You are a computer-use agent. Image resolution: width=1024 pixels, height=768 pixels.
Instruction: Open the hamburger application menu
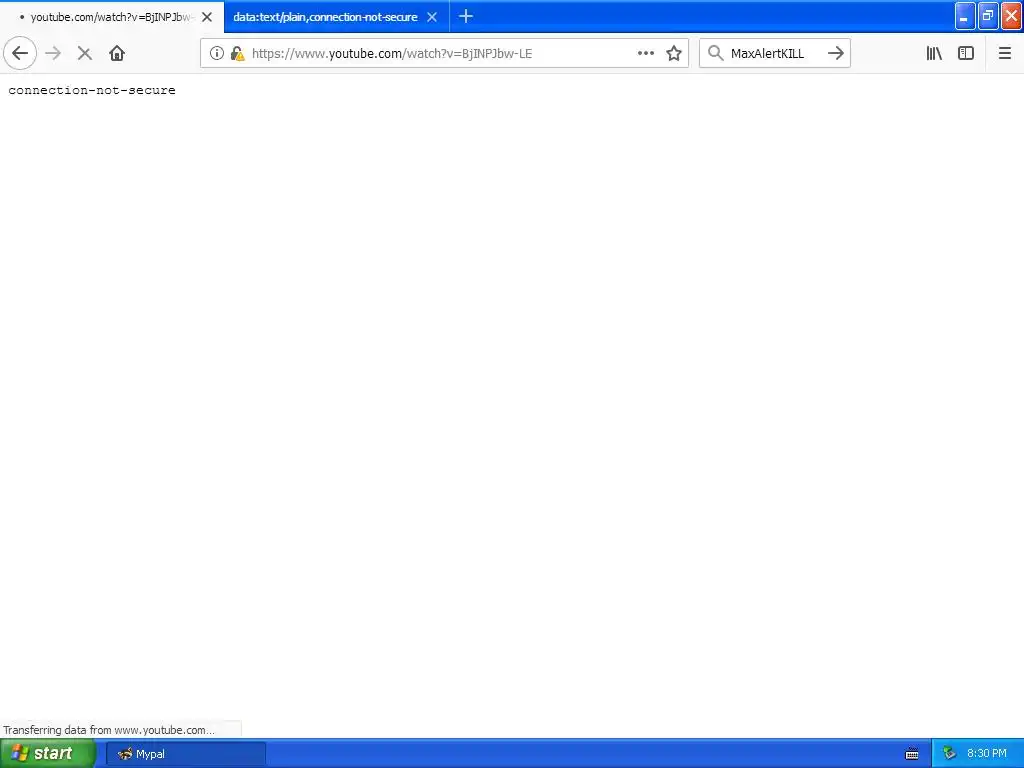coord(1005,54)
